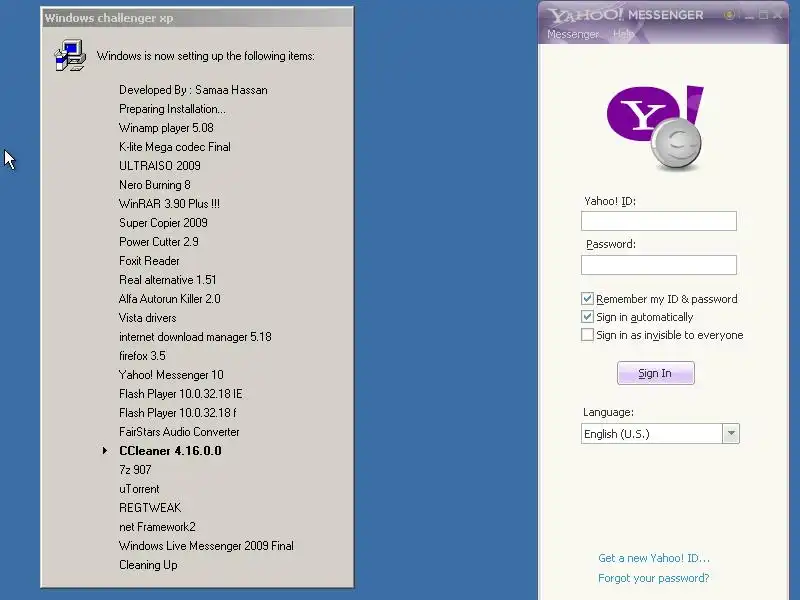Viewport: 800px width, 600px height.
Task: Click the Yahoo! ID: label
Action: tap(610, 201)
